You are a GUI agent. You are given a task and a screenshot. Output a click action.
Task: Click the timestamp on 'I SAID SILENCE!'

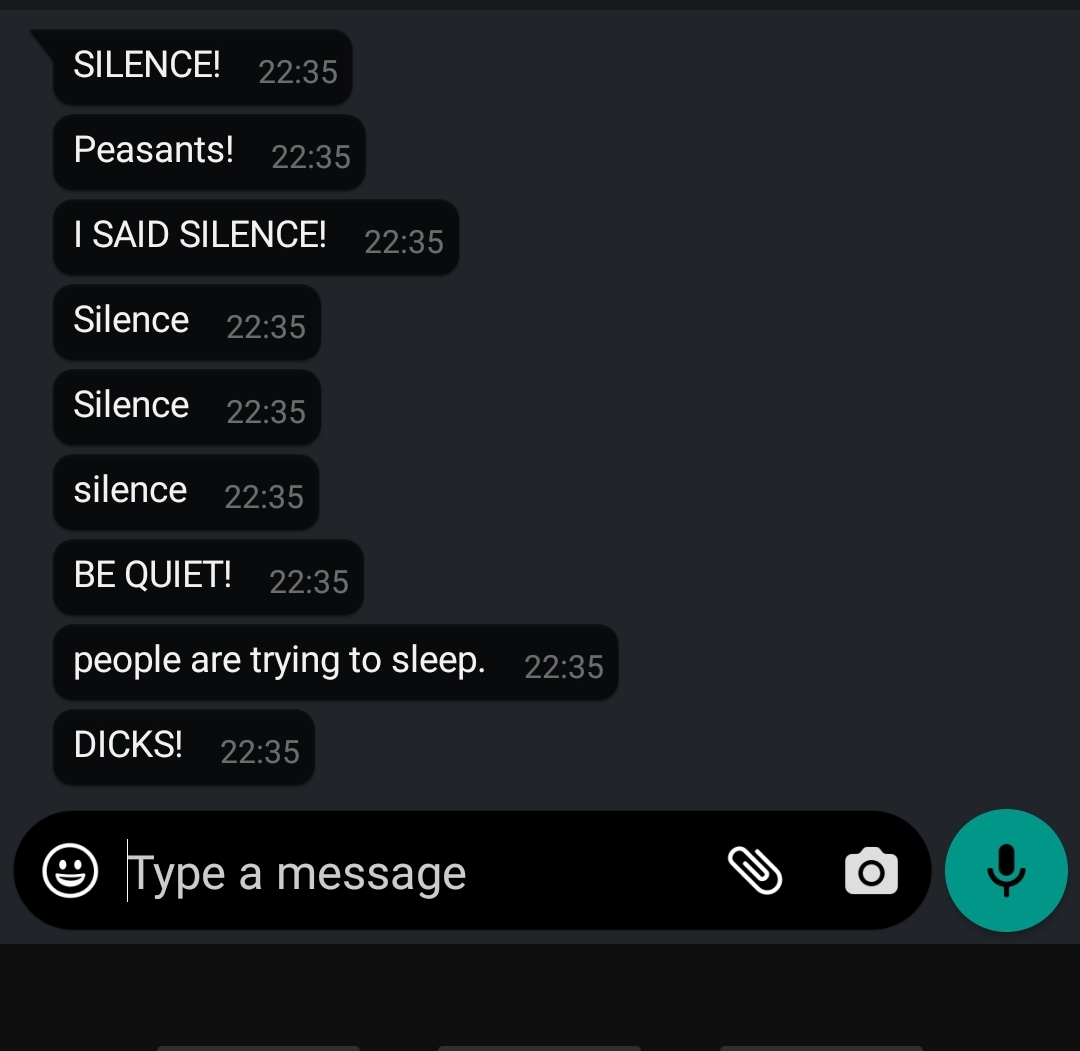click(404, 242)
